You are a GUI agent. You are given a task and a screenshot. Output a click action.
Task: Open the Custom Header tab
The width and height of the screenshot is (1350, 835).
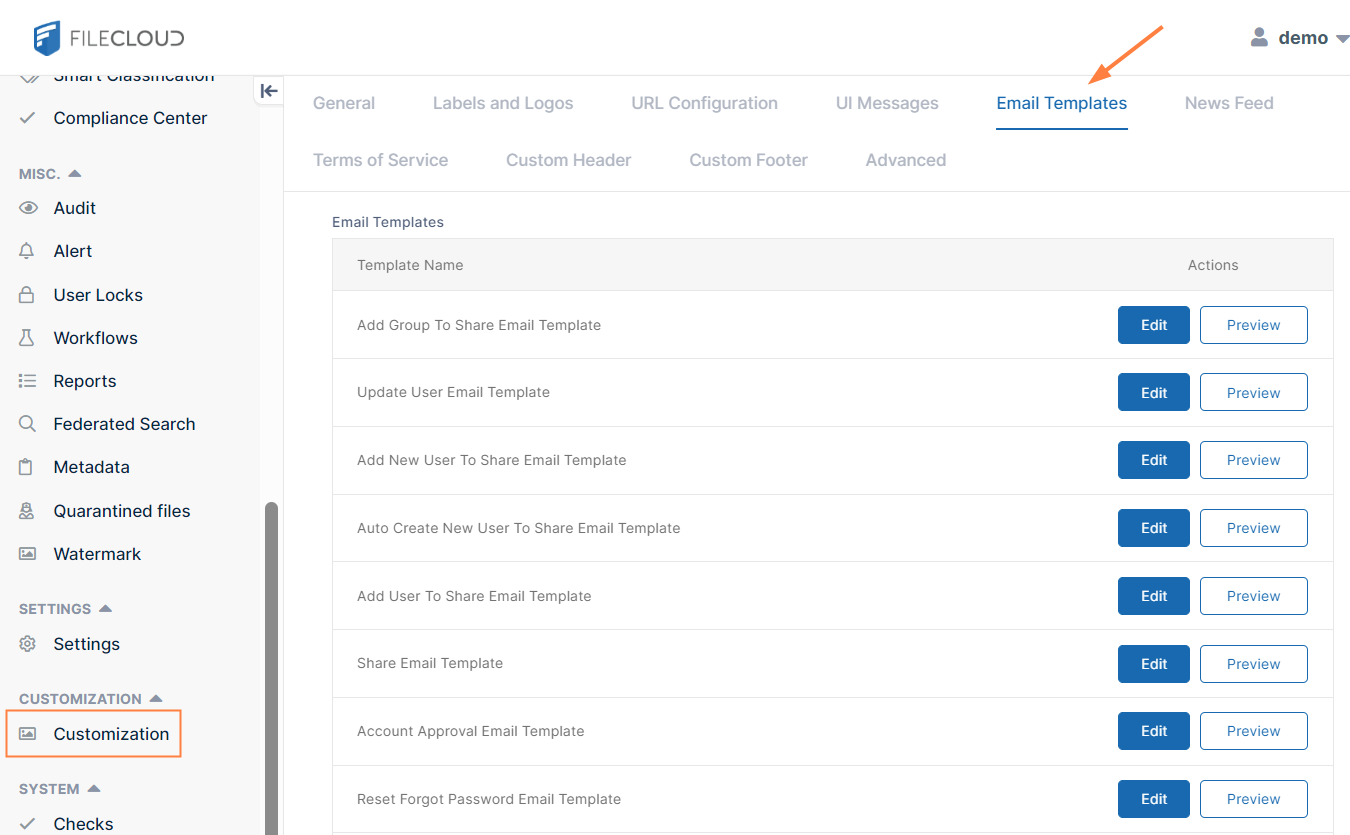568,160
